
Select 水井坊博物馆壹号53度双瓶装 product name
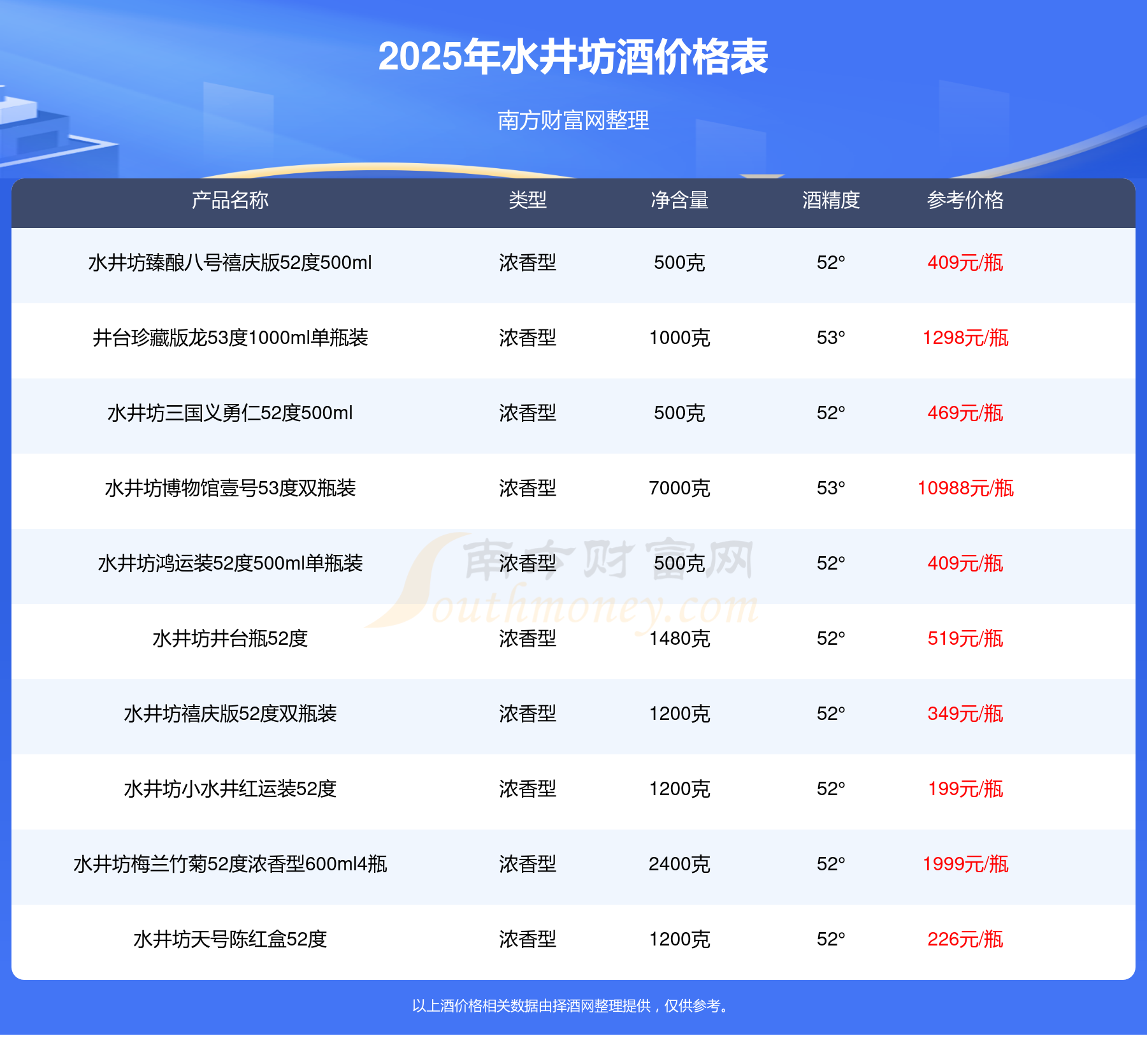(230, 488)
